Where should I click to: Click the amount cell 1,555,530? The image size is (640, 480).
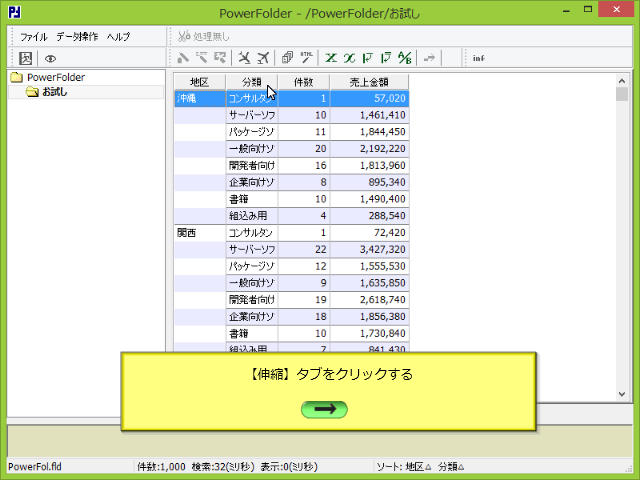tap(369, 266)
